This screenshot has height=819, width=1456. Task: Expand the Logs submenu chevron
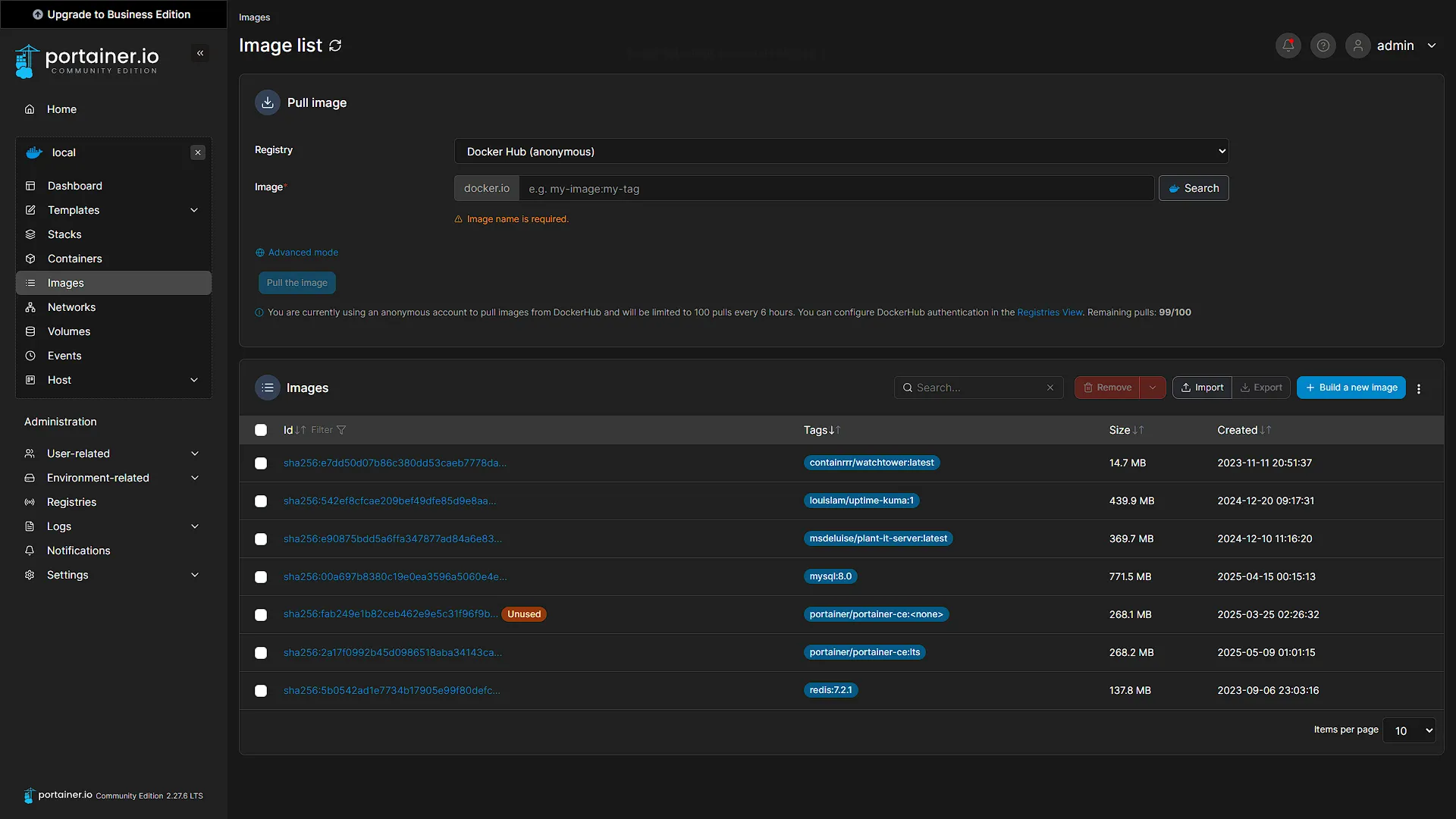point(195,526)
